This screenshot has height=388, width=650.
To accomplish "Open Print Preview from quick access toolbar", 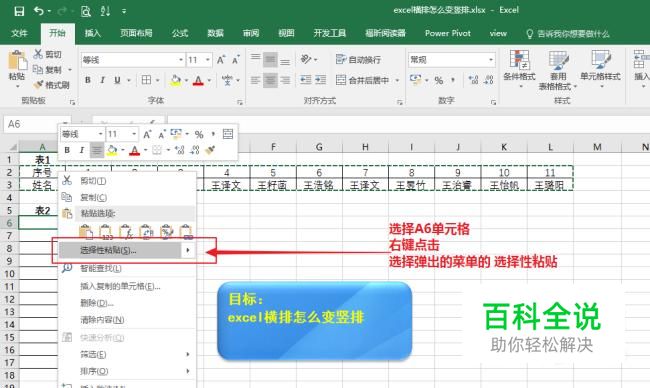I will [x=85, y=11].
